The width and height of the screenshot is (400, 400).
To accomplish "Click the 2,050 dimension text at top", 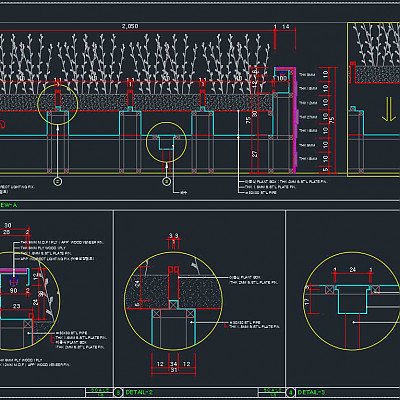I will click(x=130, y=26).
